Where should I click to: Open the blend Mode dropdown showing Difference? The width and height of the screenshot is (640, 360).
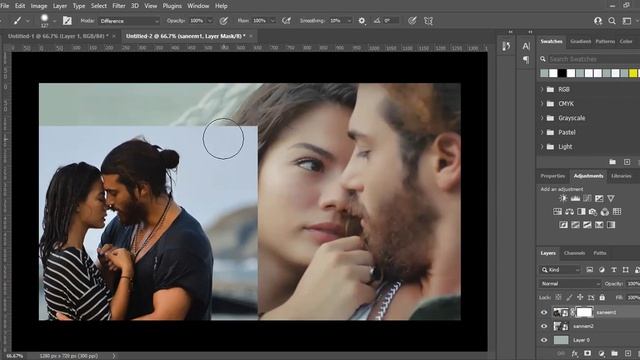click(x=129, y=21)
